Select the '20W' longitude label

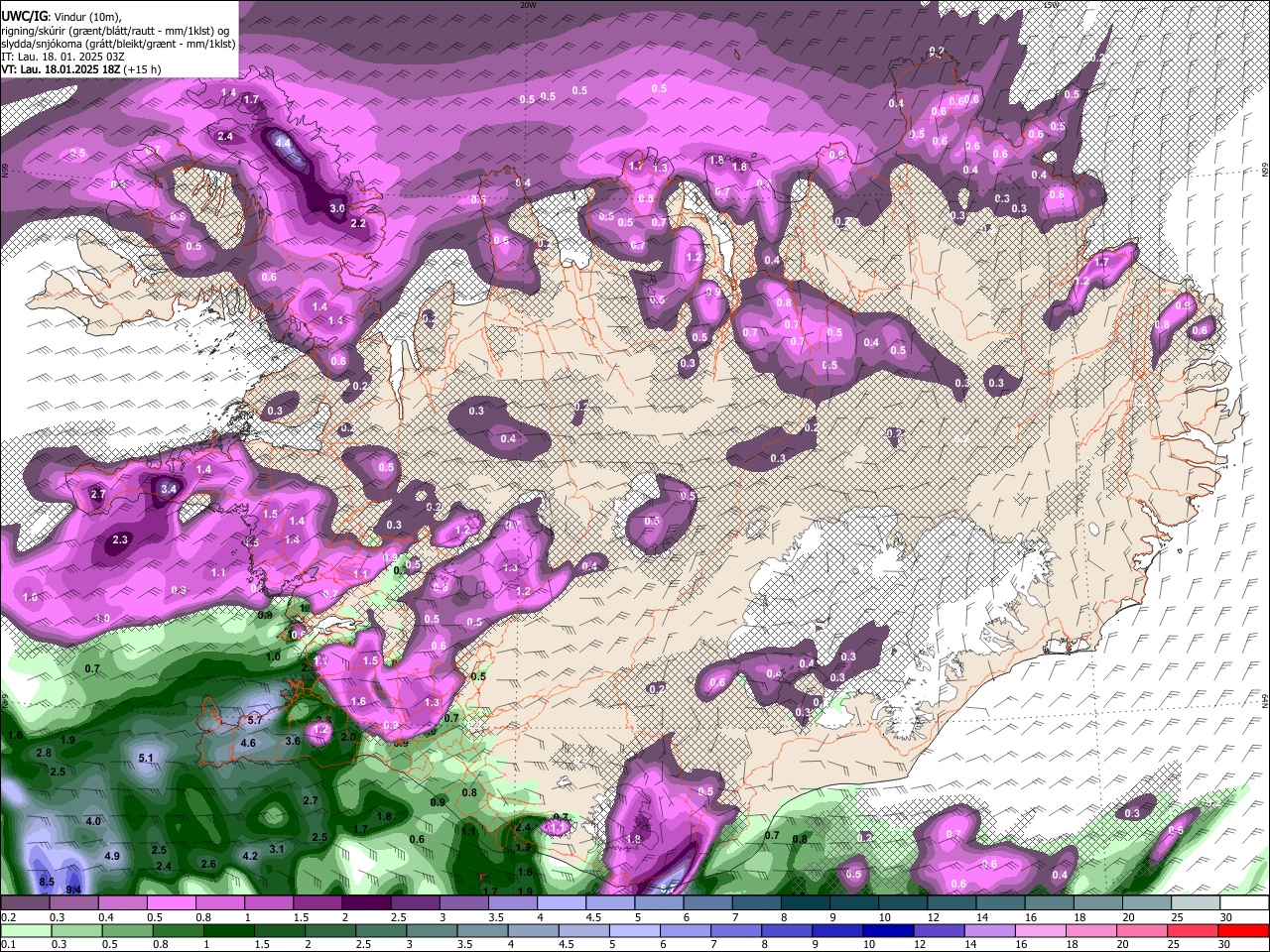point(528,5)
